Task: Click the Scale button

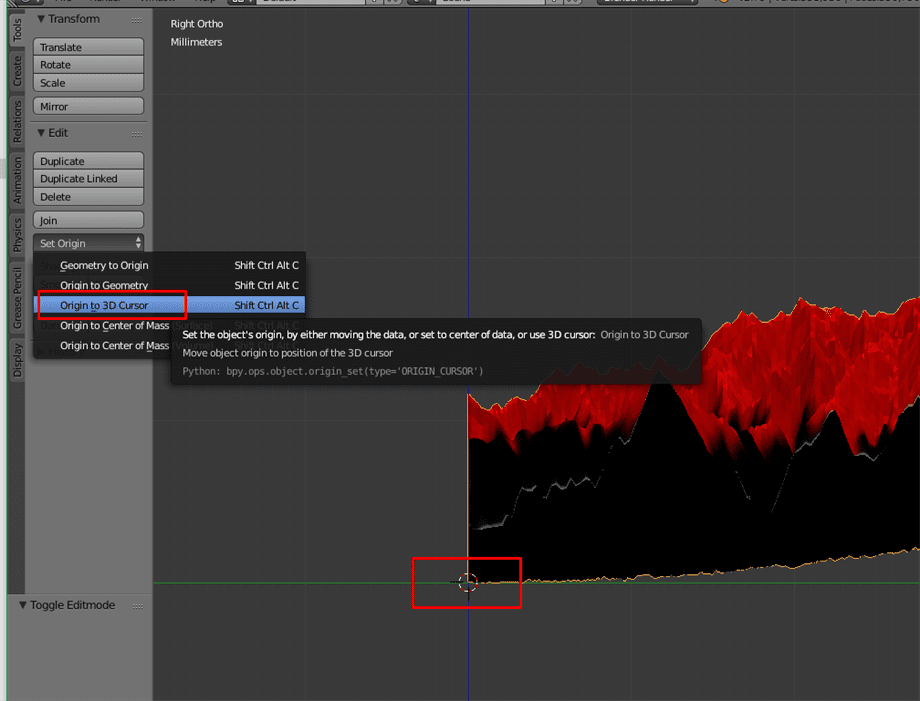Action: 89,83
